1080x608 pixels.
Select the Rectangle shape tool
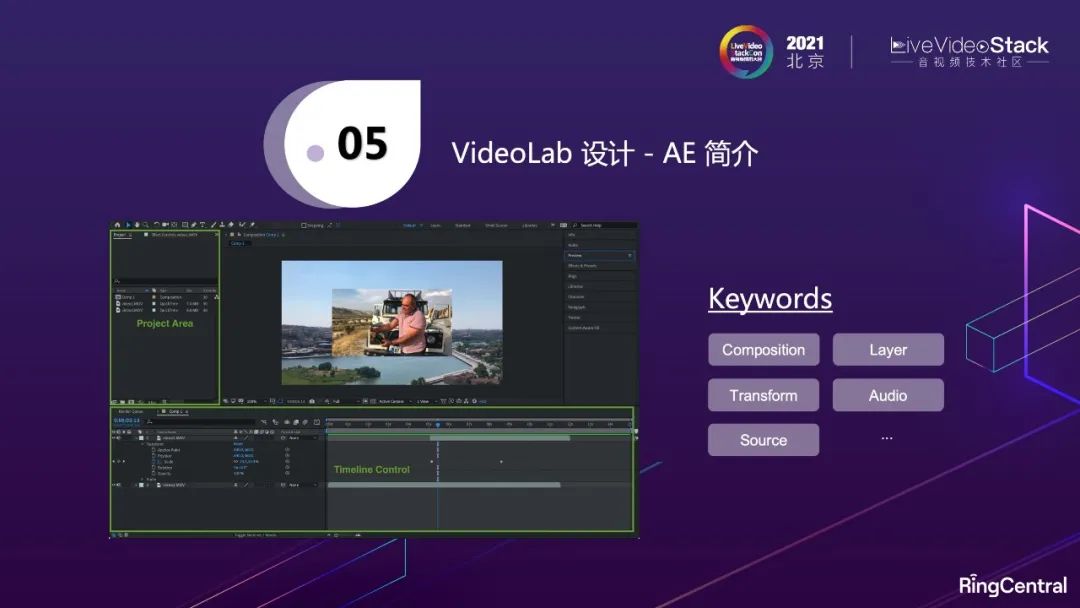coord(185,225)
